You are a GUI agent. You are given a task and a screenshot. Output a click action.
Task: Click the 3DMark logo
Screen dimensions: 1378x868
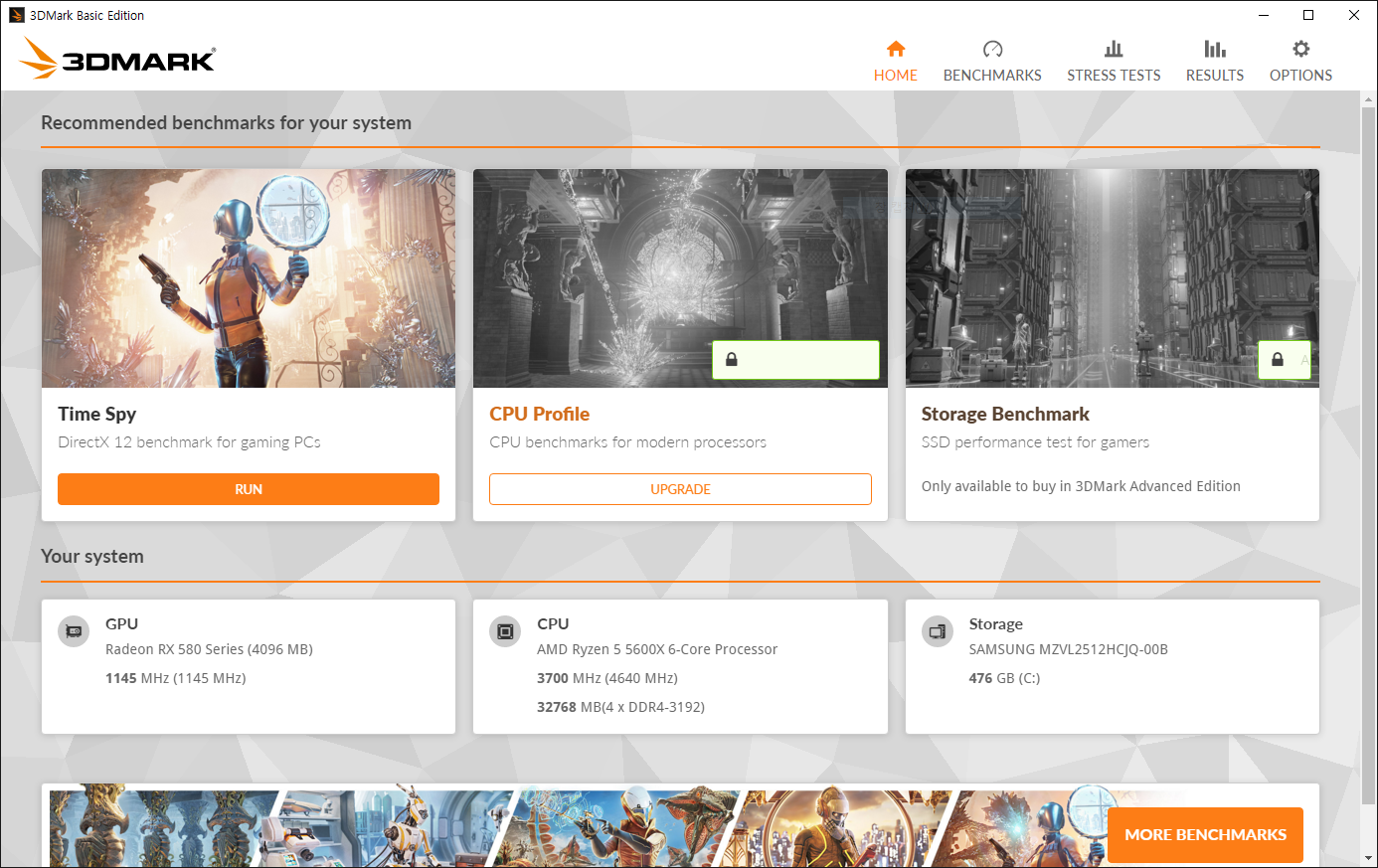point(117,59)
